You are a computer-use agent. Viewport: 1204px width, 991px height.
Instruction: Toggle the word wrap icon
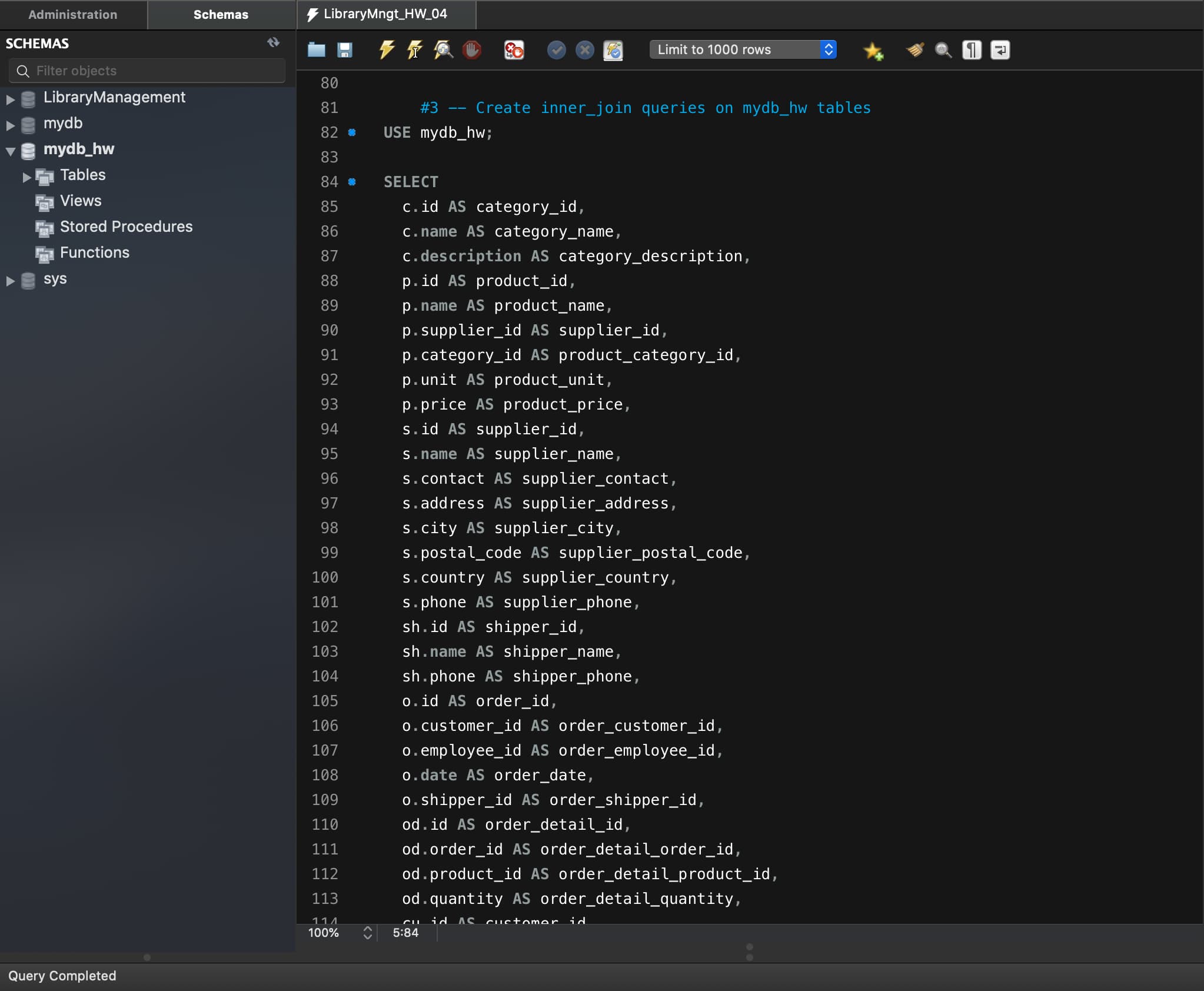tap(1000, 50)
